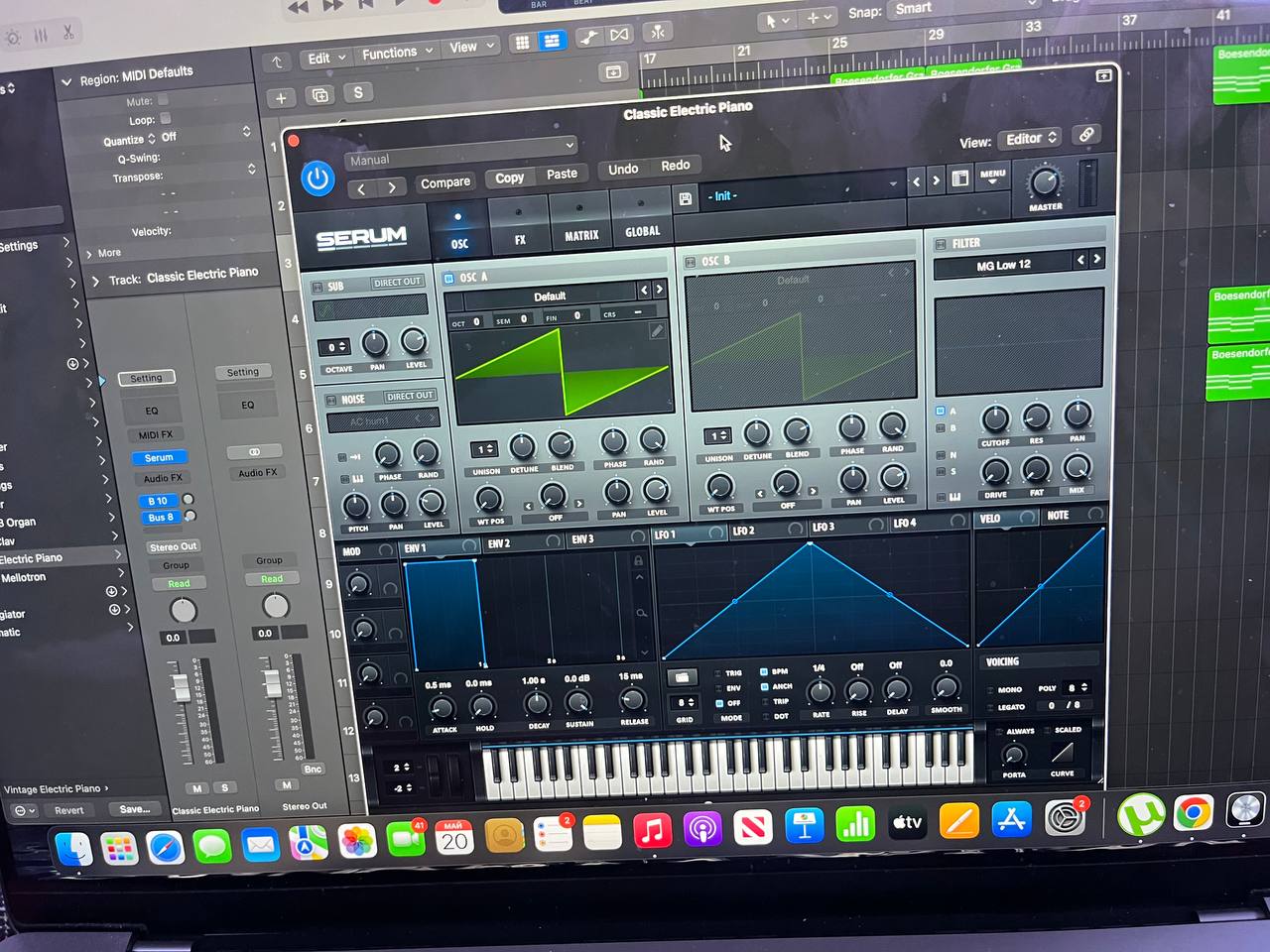Click the Serum MASTER volume knob
Image resolution: width=1270 pixels, height=952 pixels.
[x=1043, y=181]
